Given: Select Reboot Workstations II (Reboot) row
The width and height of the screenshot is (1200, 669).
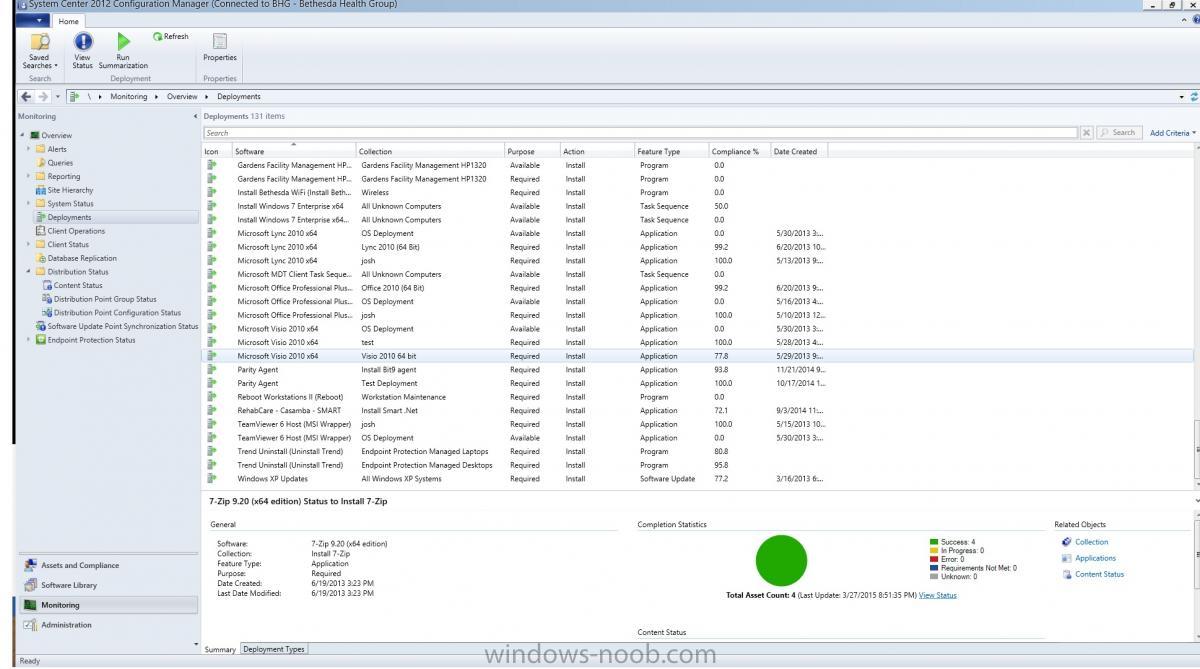Looking at the screenshot, I should pyautogui.click(x=698, y=397).
